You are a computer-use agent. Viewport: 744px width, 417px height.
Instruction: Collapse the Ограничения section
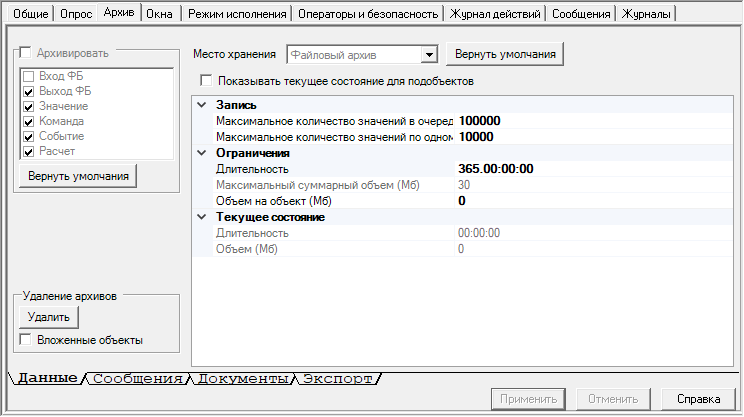click(x=202, y=153)
